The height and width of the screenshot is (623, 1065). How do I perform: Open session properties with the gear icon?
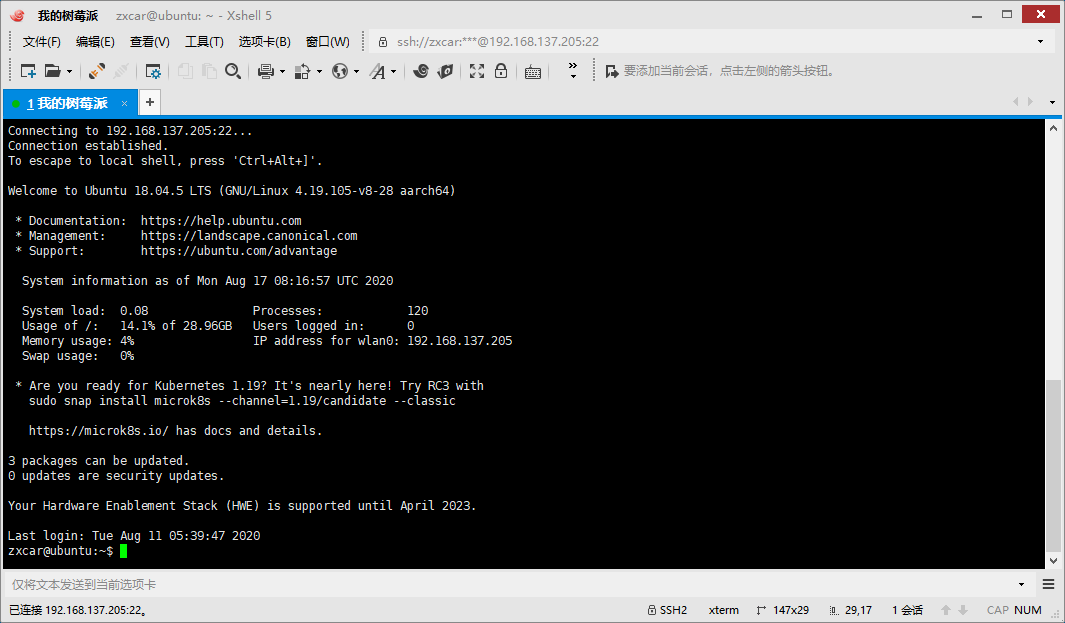(x=153, y=71)
